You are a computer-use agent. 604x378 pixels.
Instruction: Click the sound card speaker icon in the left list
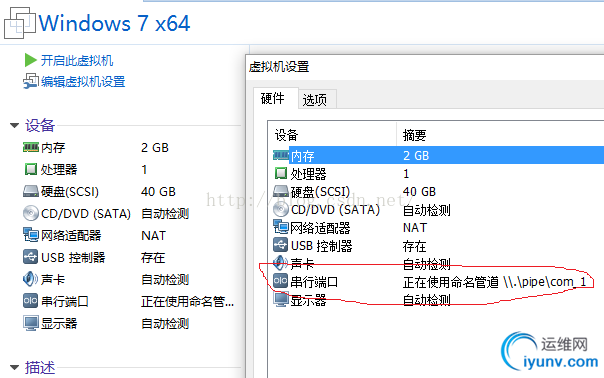click(30, 279)
